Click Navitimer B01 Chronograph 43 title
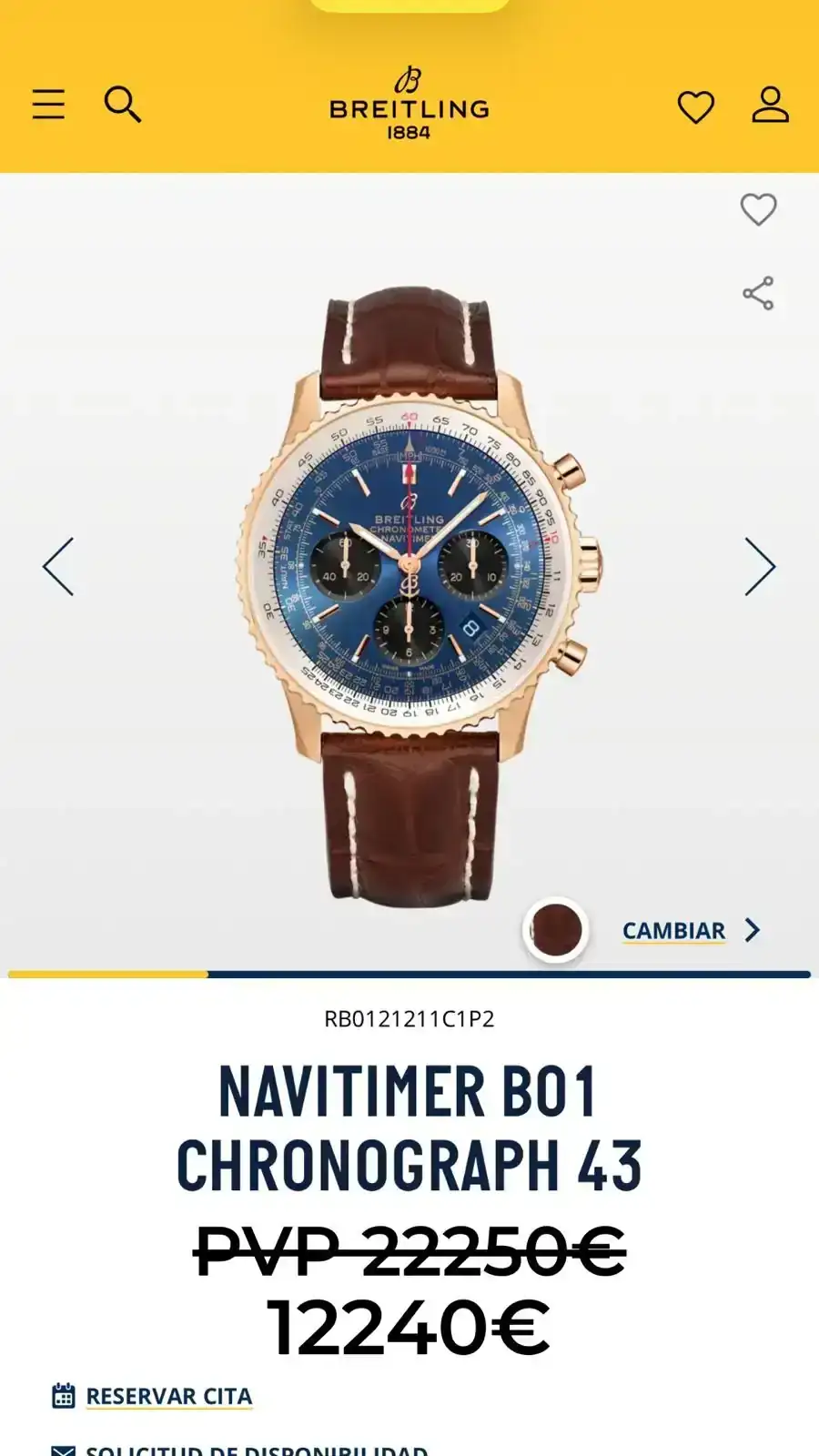This screenshot has width=819, height=1456. click(x=409, y=1127)
